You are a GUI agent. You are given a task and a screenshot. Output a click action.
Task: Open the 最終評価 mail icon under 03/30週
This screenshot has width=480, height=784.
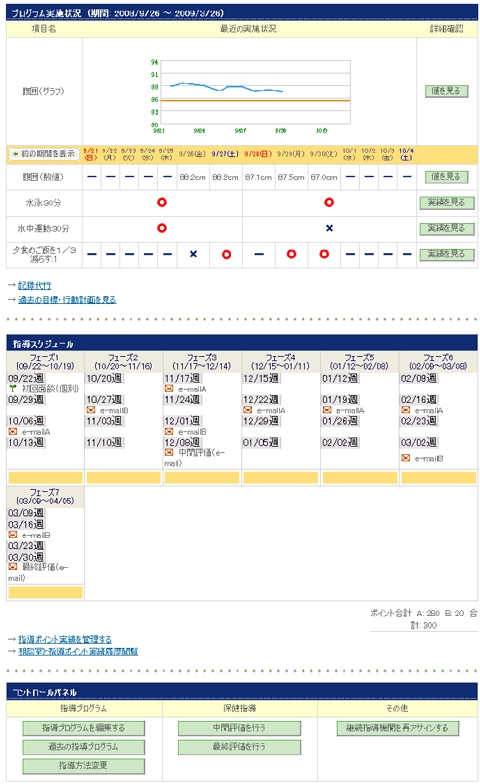click(x=12, y=566)
